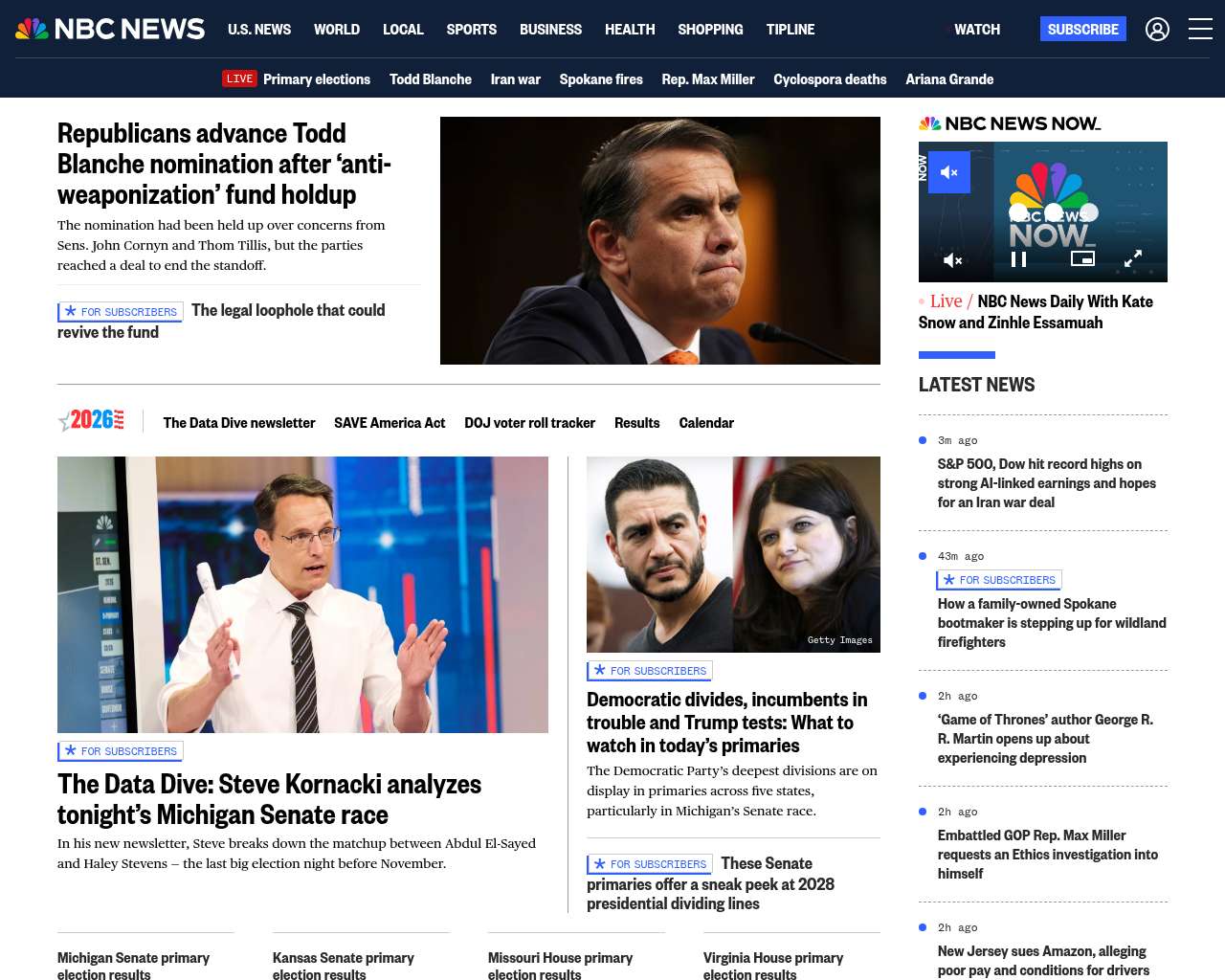Open the live NBC News Daily show title
The width and height of the screenshot is (1225, 980).
[1036, 312]
